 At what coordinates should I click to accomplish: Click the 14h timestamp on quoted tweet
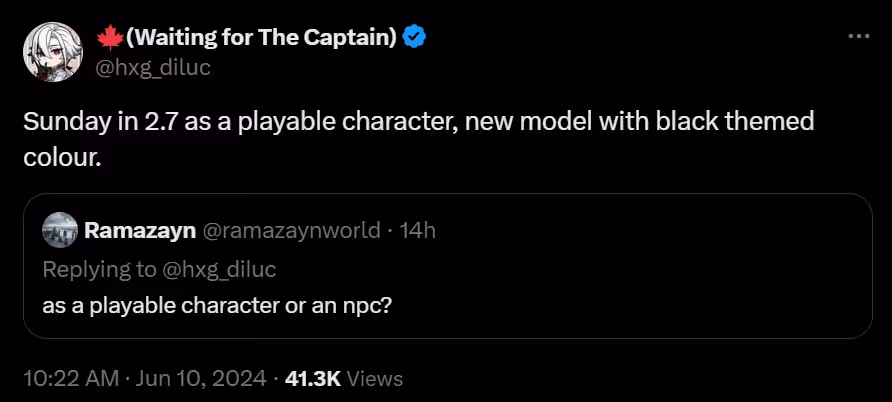pyautogui.click(x=417, y=231)
